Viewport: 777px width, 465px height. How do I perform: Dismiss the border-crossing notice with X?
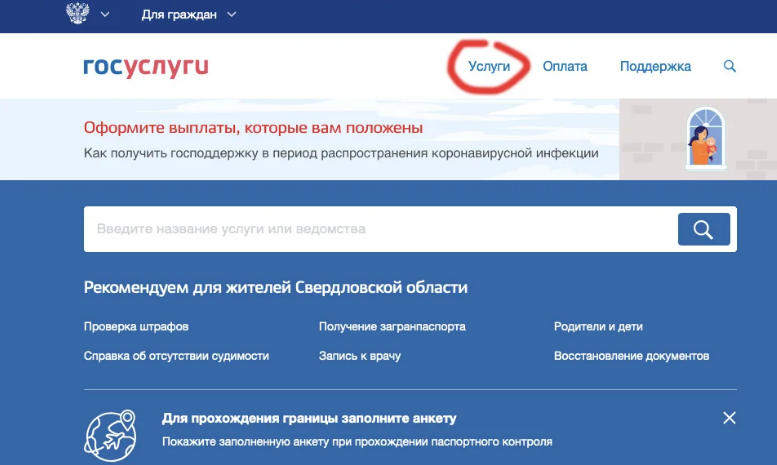point(729,418)
